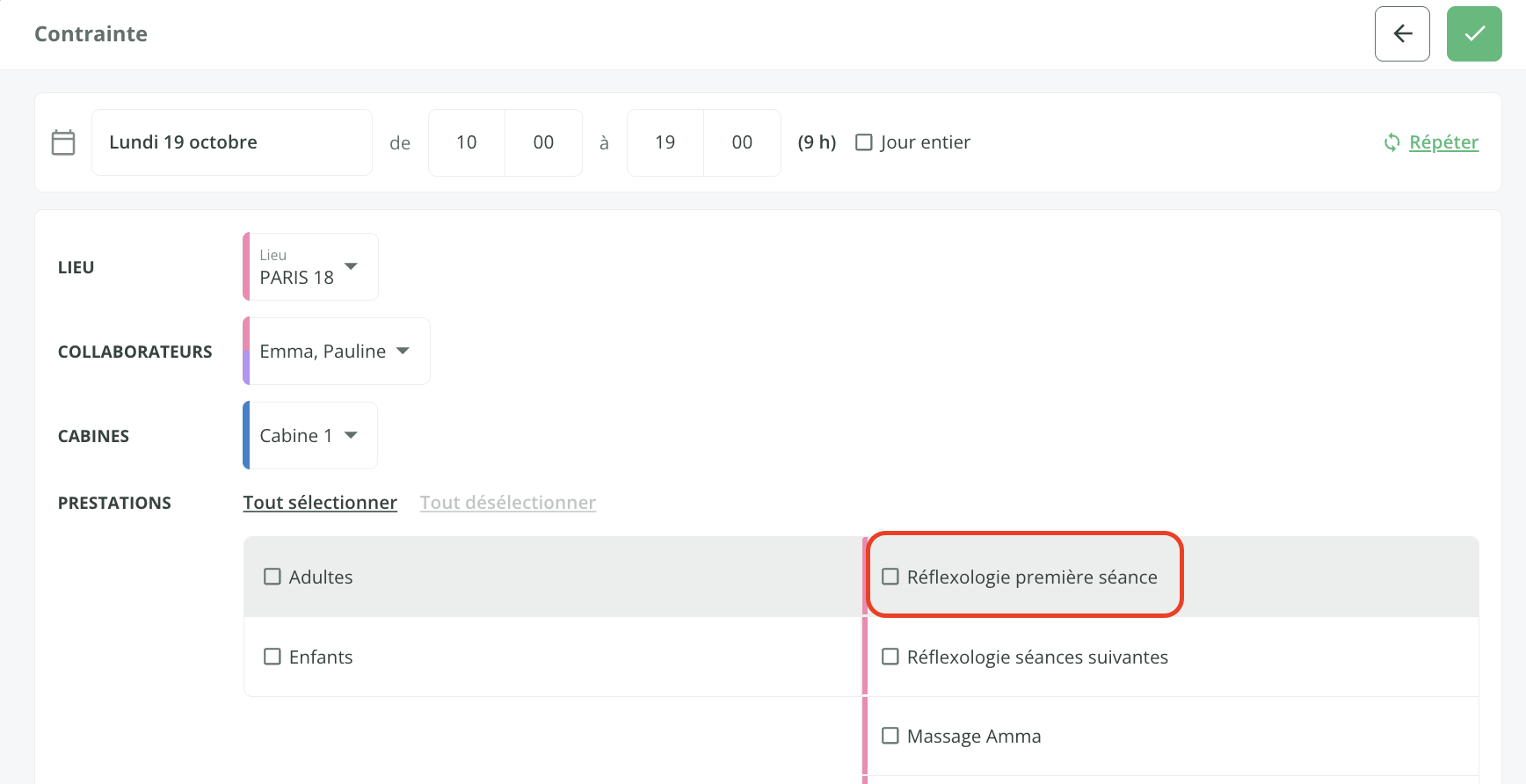Image resolution: width=1526 pixels, height=784 pixels.
Task: Open the calendar icon date picker
Action: click(63, 142)
